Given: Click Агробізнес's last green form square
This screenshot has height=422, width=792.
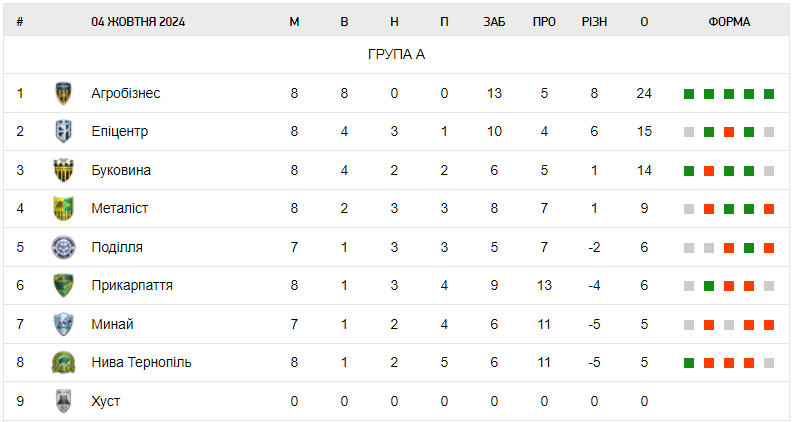Looking at the screenshot, I should tap(769, 94).
